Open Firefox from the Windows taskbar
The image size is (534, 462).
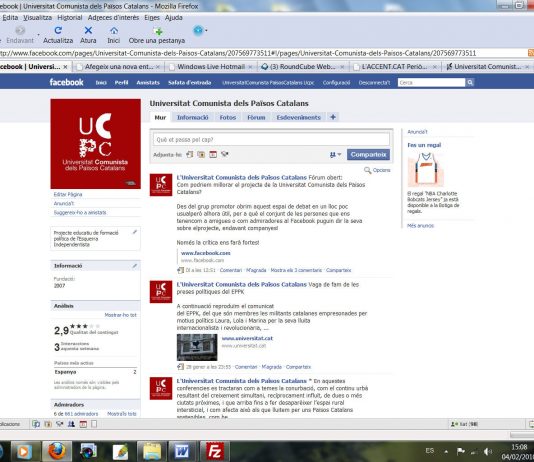(x=57, y=451)
